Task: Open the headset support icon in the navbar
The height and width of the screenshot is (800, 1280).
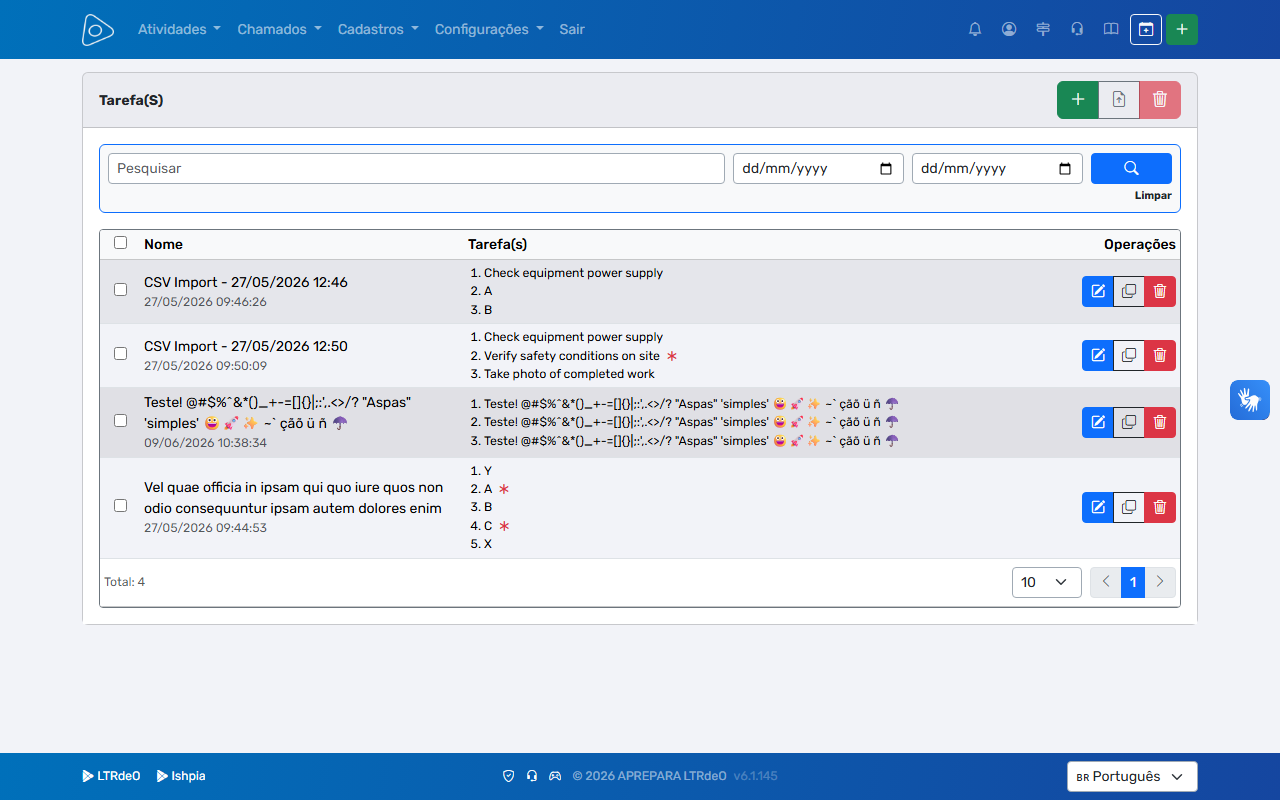Action: (x=1077, y=29)
